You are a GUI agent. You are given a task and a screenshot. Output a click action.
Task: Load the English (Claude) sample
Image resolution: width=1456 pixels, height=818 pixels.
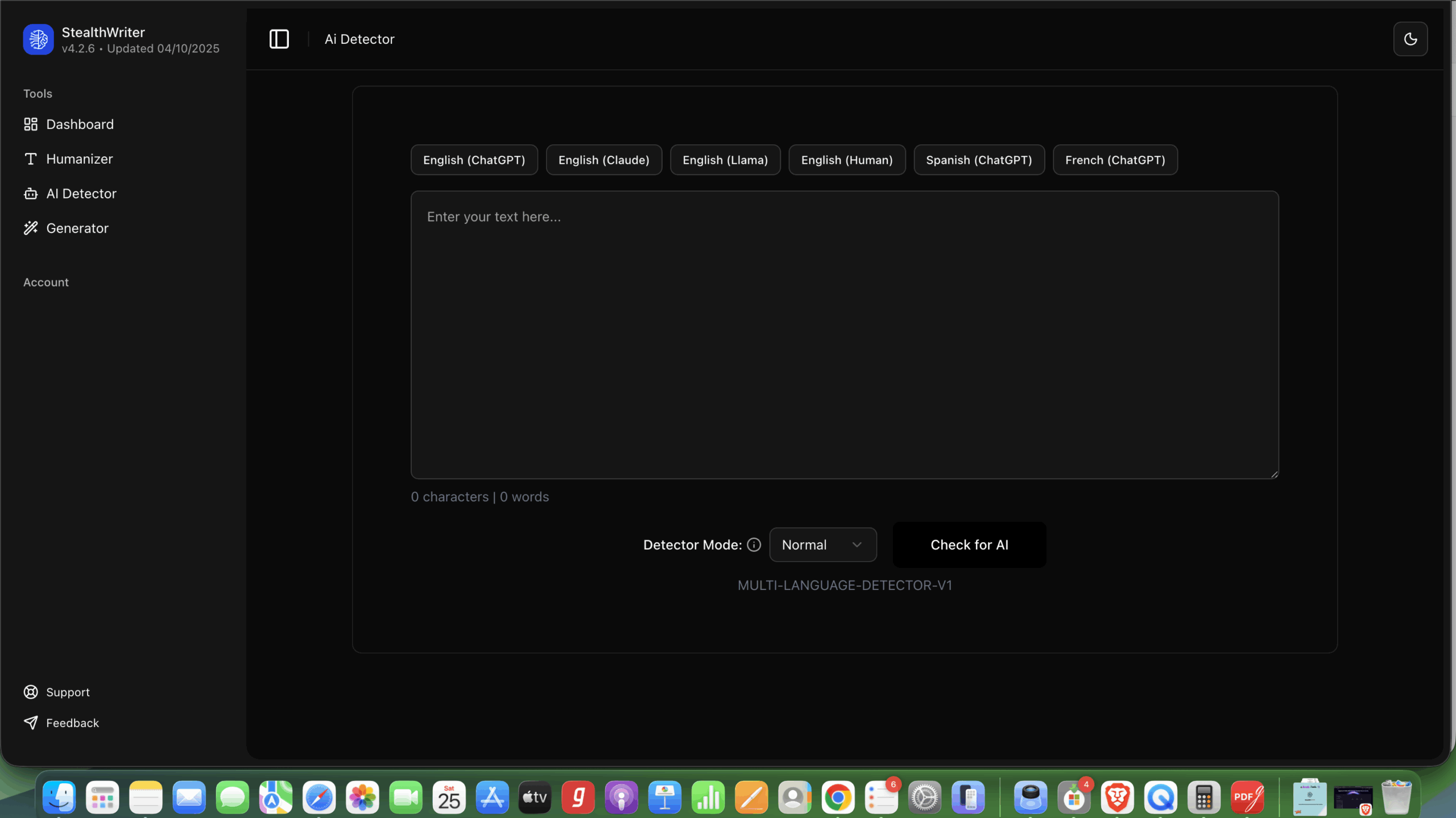tap(603, 160)
